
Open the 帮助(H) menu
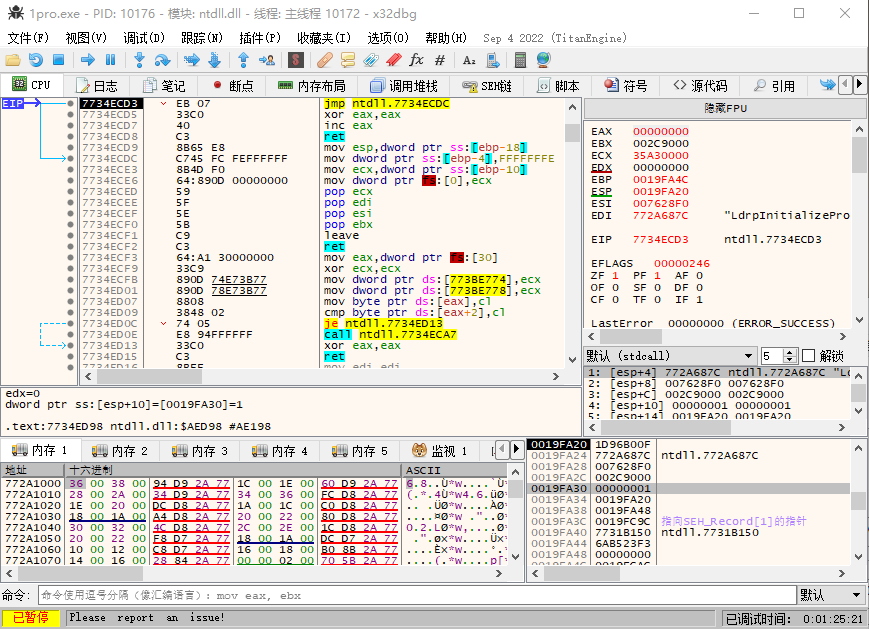coord(446,38)
